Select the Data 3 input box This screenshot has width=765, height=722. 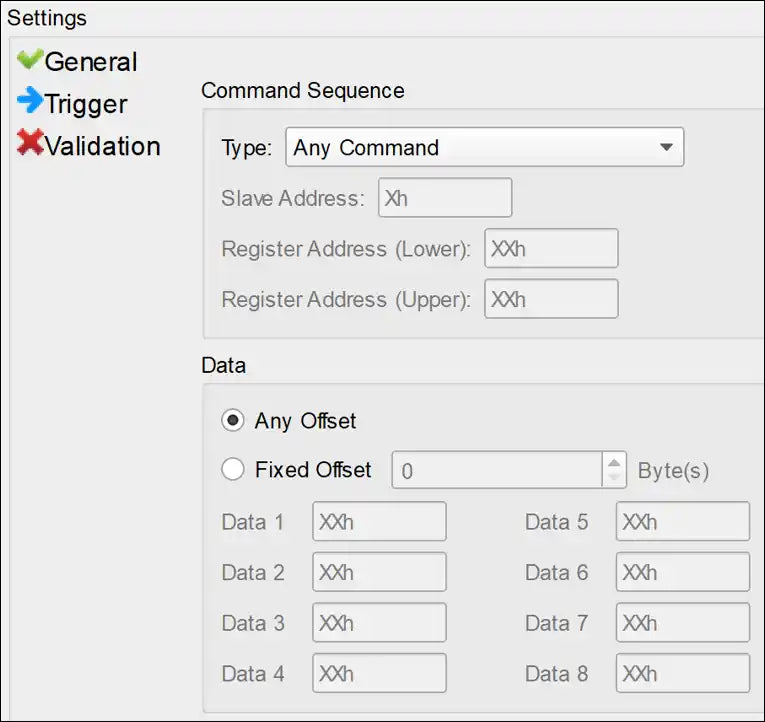[x=379, y=623]
